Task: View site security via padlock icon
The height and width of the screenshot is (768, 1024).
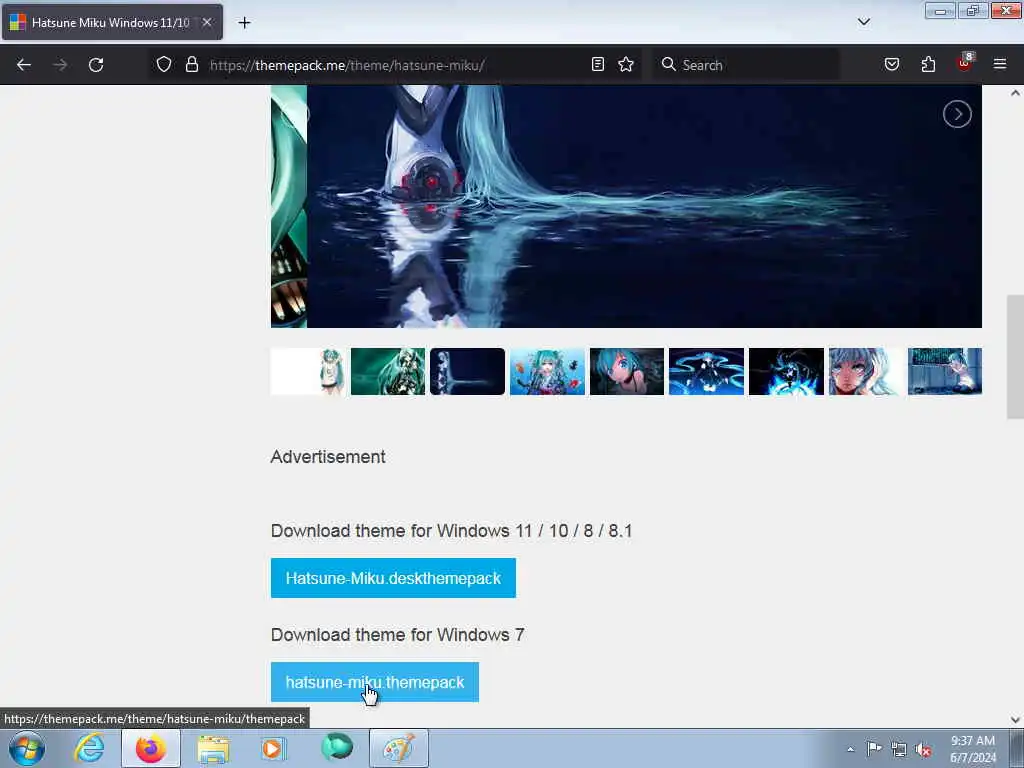Action: pos(191,64)
